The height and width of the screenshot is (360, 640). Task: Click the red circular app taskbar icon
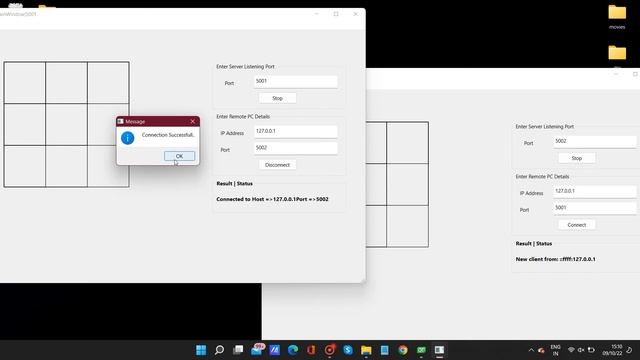pyautogui.click(x=330, y=350)
